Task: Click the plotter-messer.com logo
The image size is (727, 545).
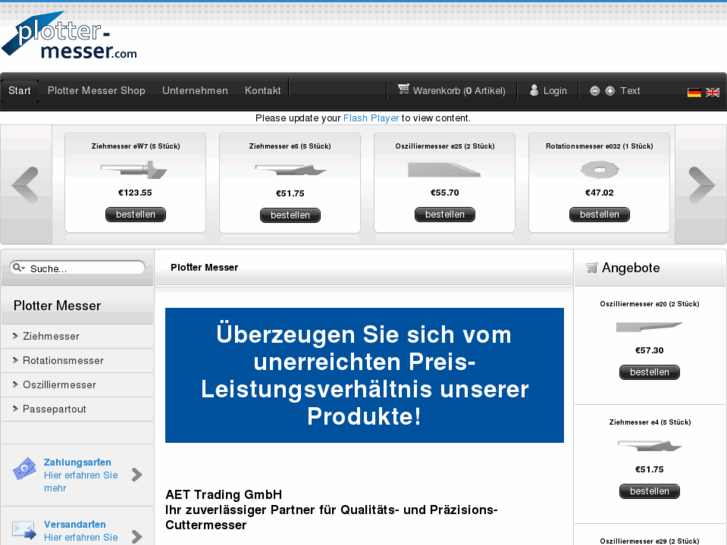Action: [70, 36]
